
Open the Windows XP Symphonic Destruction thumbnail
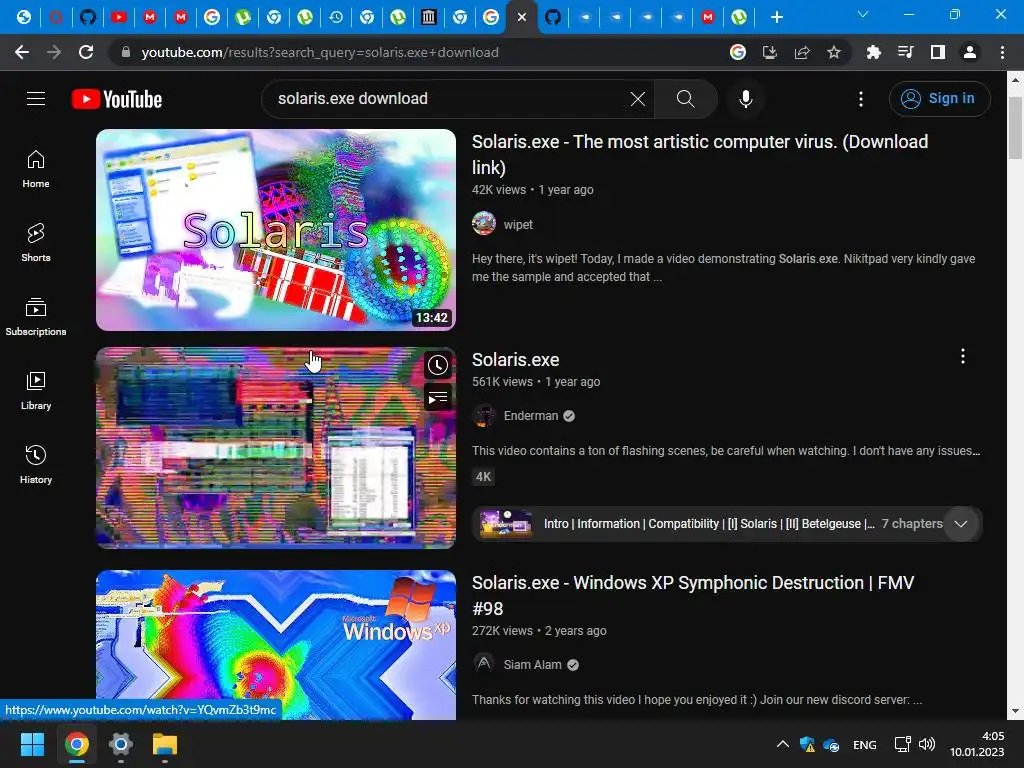[x=276, y=645]
